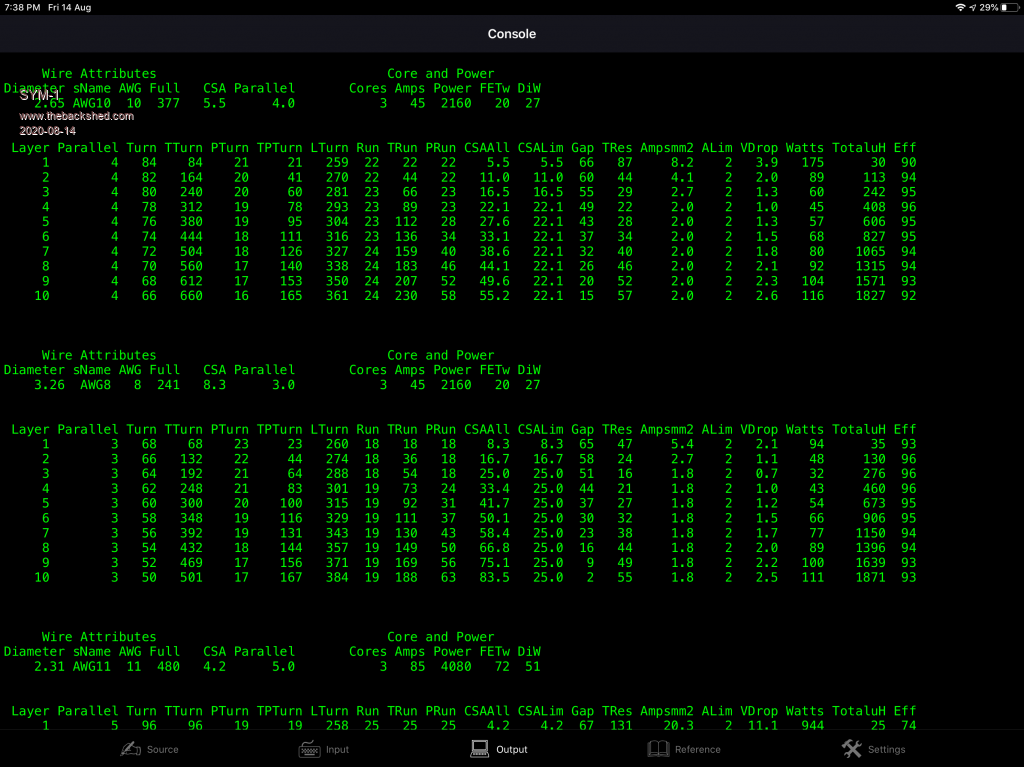The image size is (1024, 767).
Task: Select the Output tab label
Action: (512, 749)
